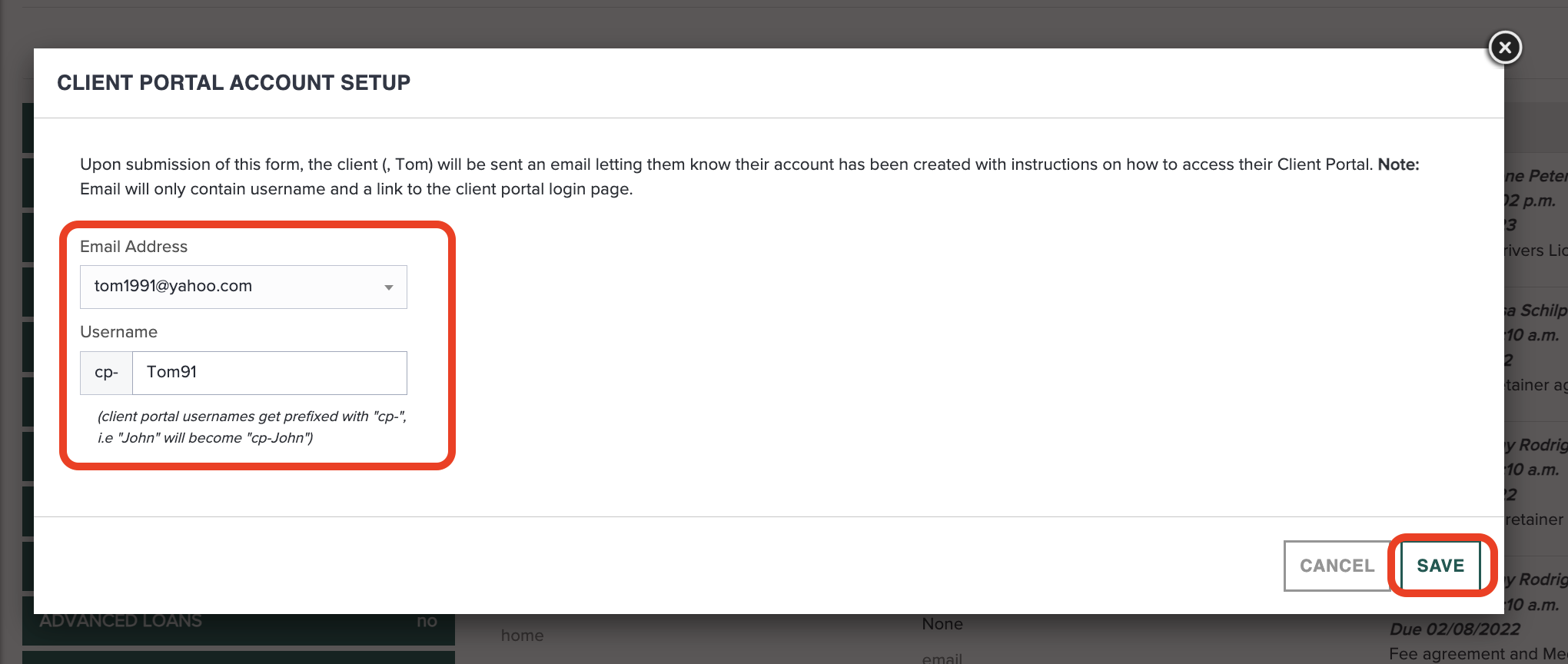This screenshot has width=1568, height=664.
Task: Click the SAVE button
Action: pos(1440,566)
